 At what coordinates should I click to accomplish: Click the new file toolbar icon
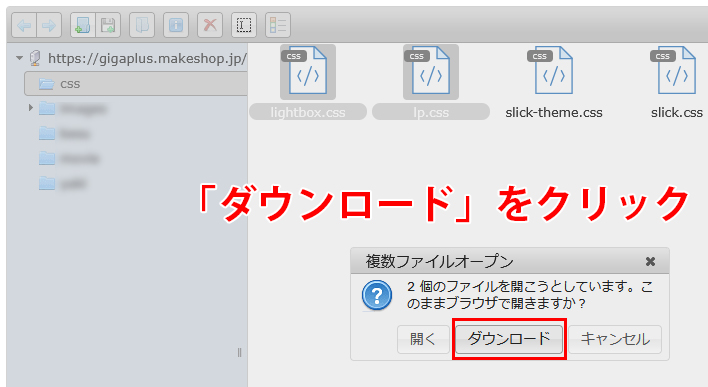coord(83,25)
